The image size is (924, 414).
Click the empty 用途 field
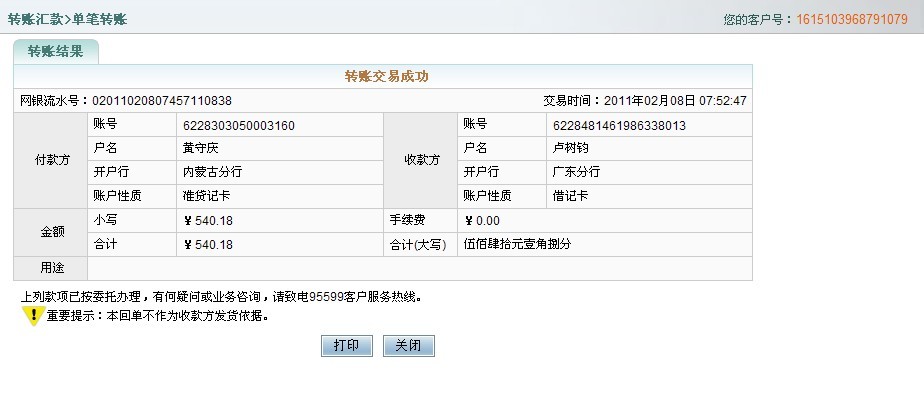coord(418,268)
